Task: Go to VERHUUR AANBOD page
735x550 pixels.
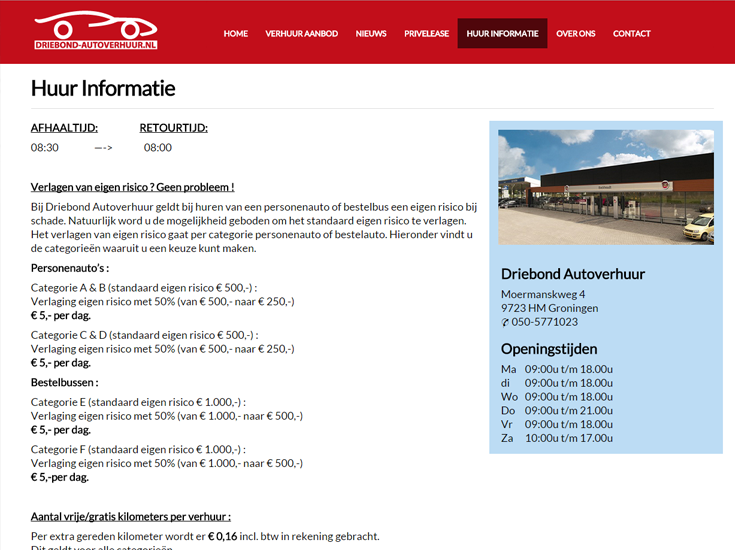Action: tap(301, 34)
